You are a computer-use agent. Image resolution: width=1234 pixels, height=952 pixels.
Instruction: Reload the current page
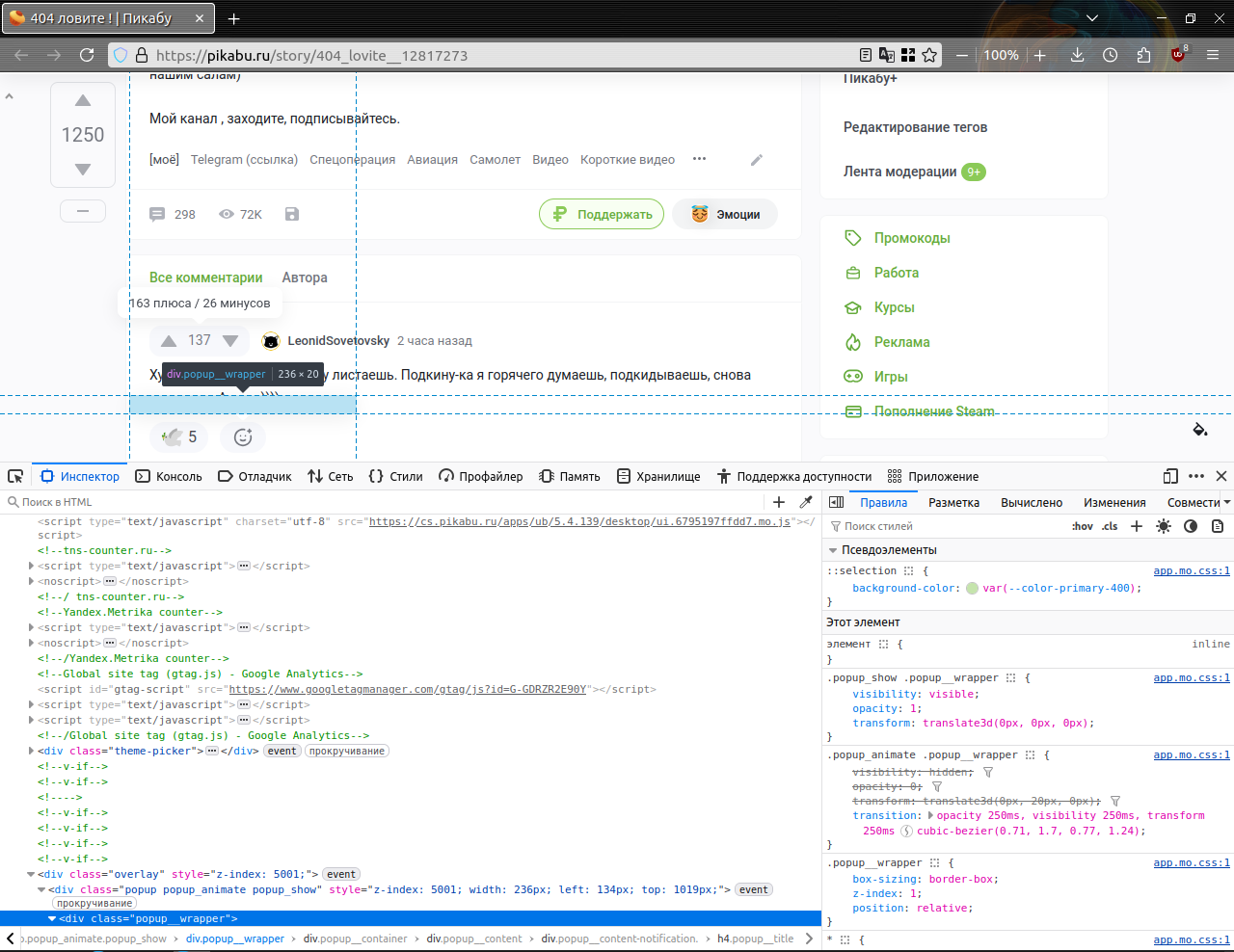(87, 55)
